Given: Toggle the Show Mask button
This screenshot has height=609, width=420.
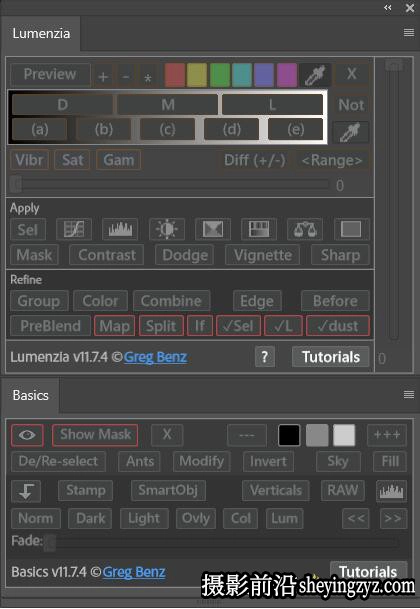Looking at the screenshot, I should click(95, 435).
